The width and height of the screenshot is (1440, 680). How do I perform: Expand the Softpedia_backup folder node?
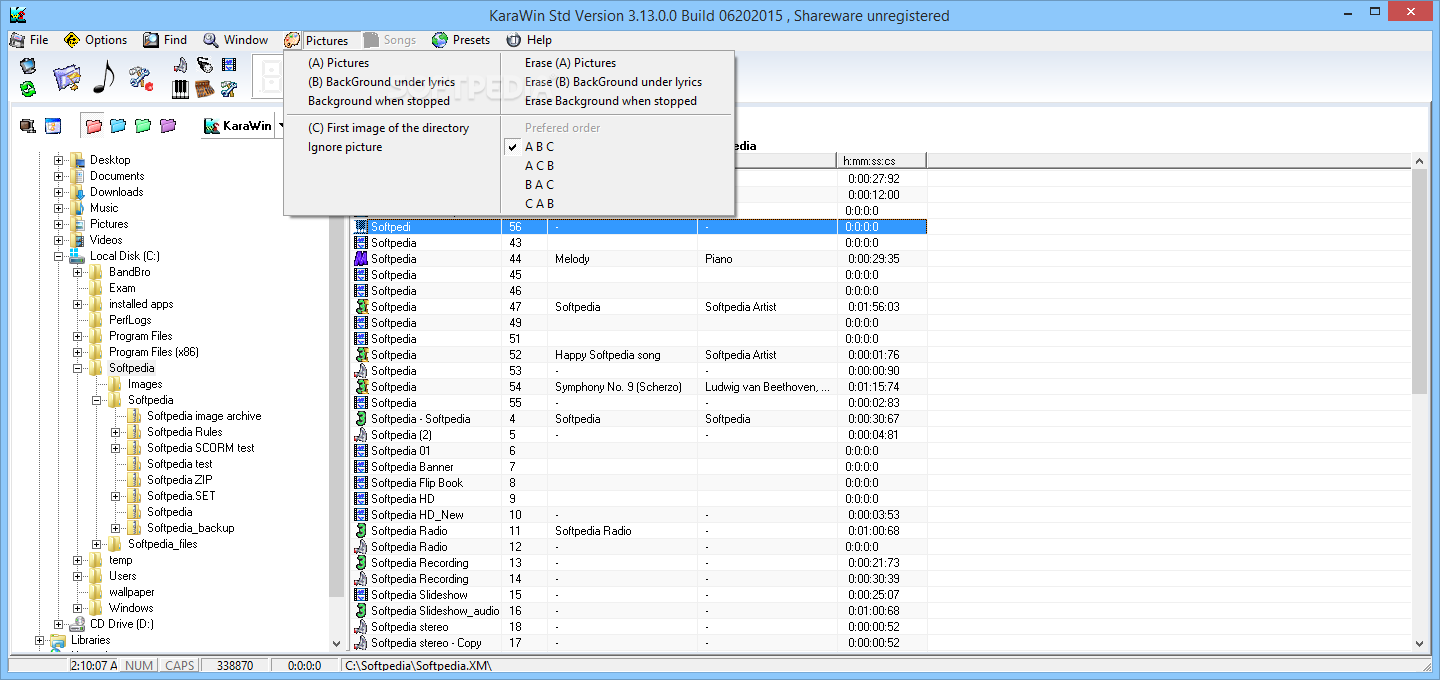(x=116, y=528)
